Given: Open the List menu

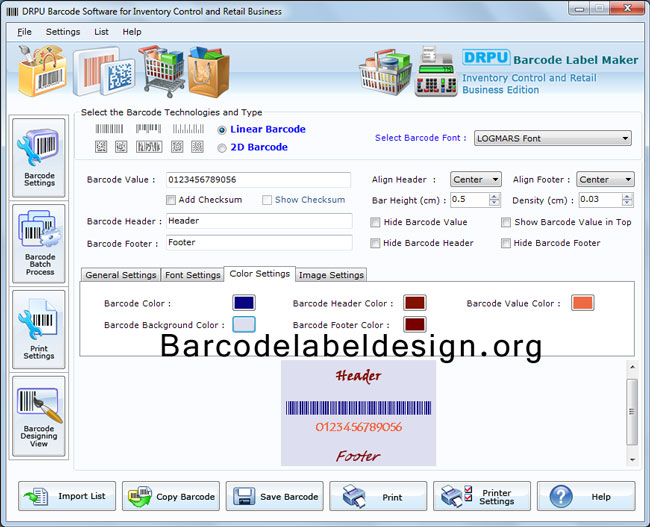Looking at the screenshot, I should (x=101, y=32).
